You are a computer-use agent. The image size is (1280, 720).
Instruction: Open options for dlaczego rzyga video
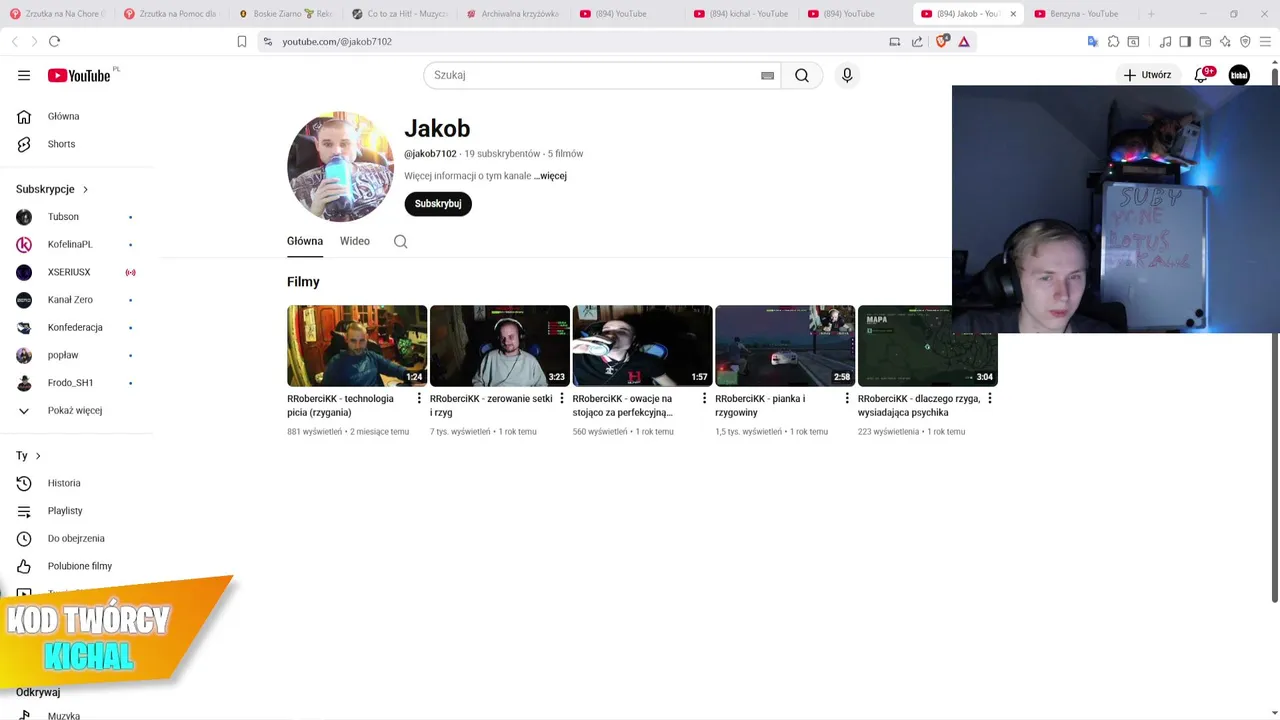tap(990, 399)
